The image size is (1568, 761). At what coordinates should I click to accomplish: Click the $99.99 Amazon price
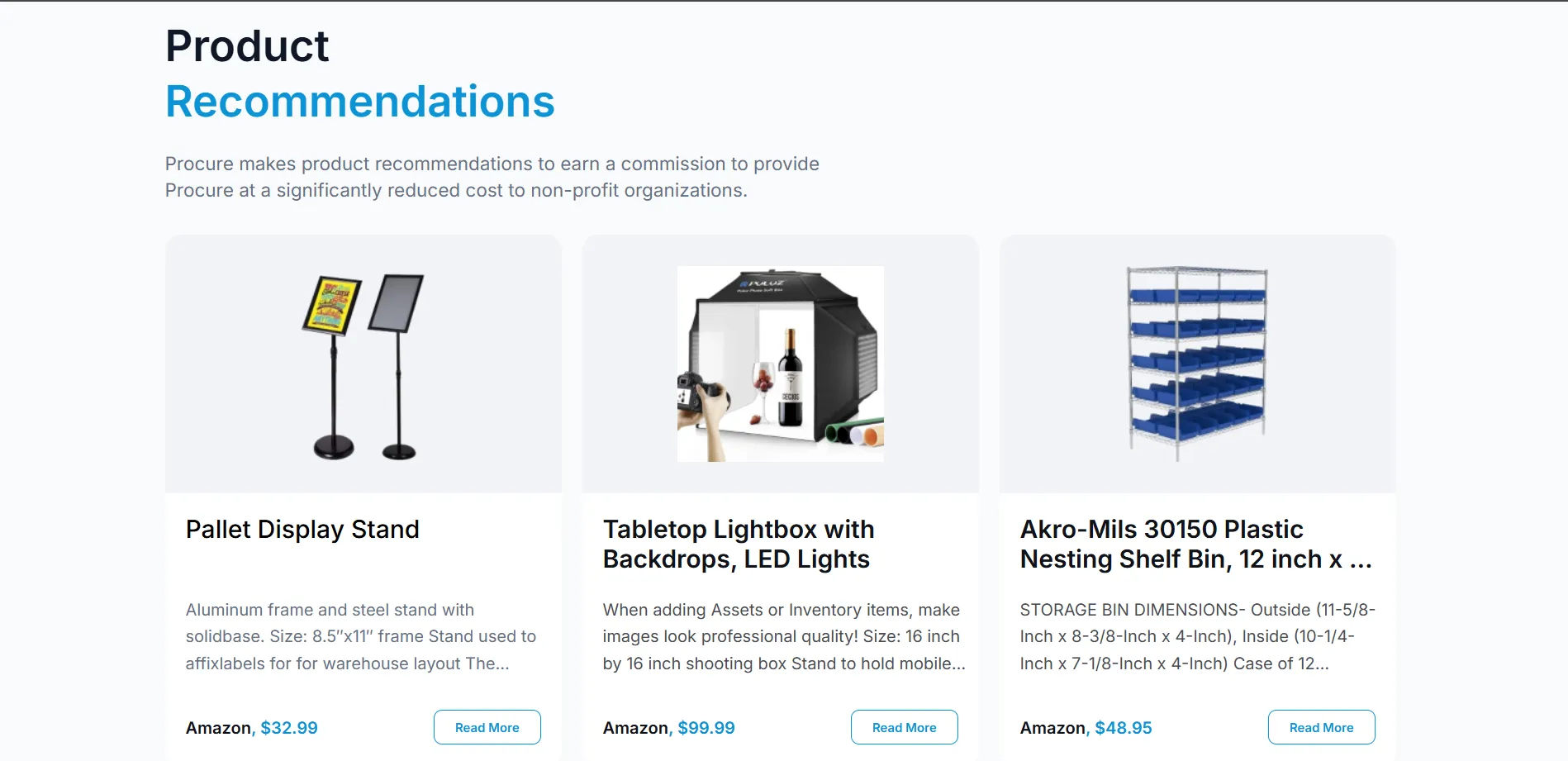click(706, 728)
